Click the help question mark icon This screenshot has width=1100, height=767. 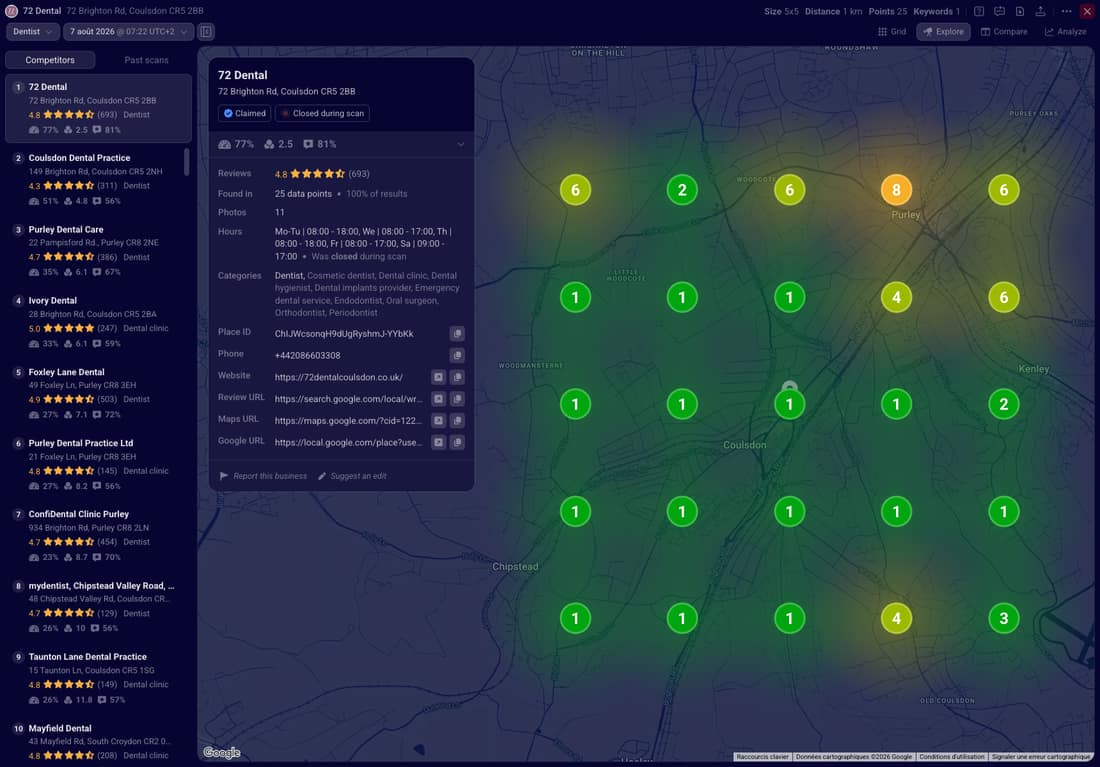pyautogui.click(x=979, y=11)
